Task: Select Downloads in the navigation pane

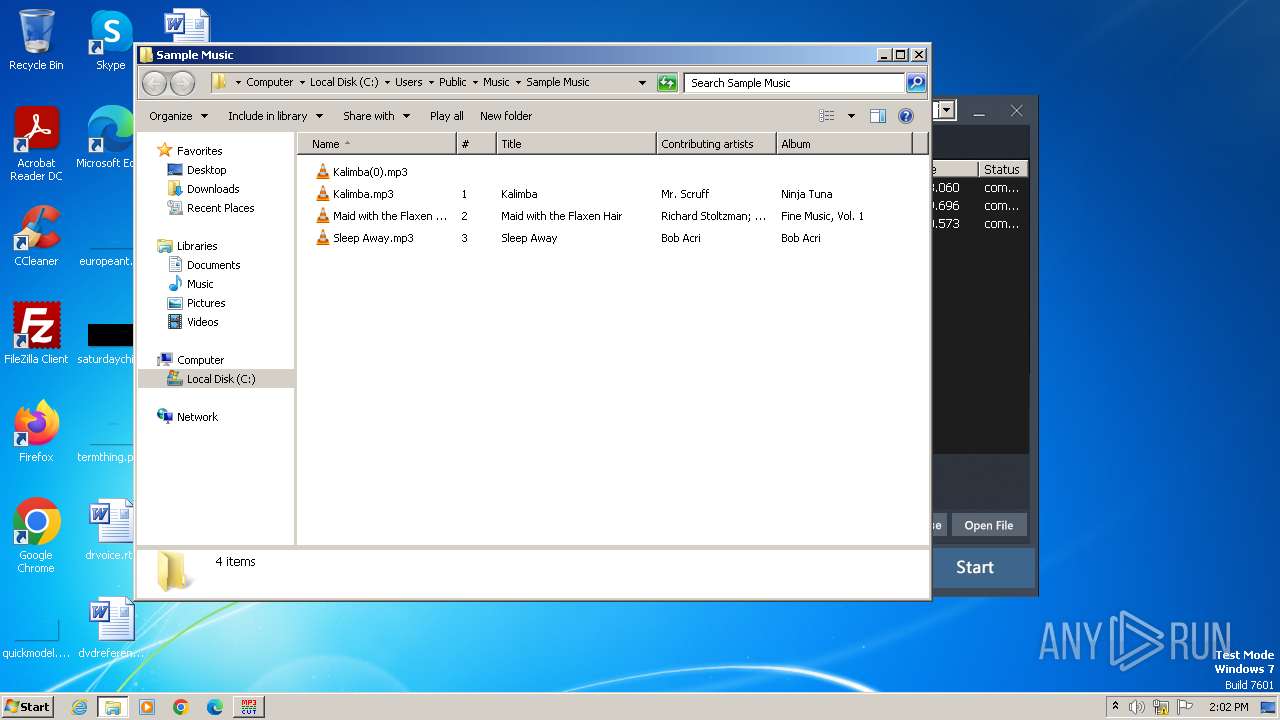Action: [213, 189]
